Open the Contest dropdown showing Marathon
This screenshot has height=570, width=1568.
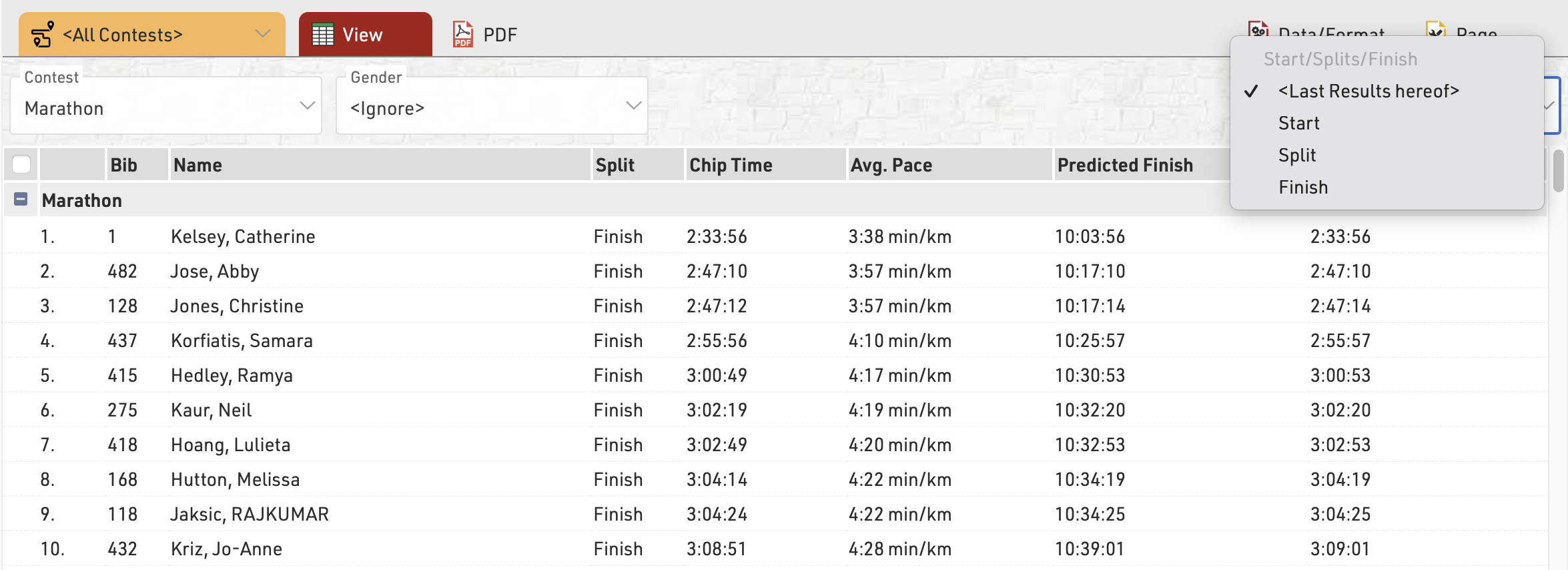[166, 107]
